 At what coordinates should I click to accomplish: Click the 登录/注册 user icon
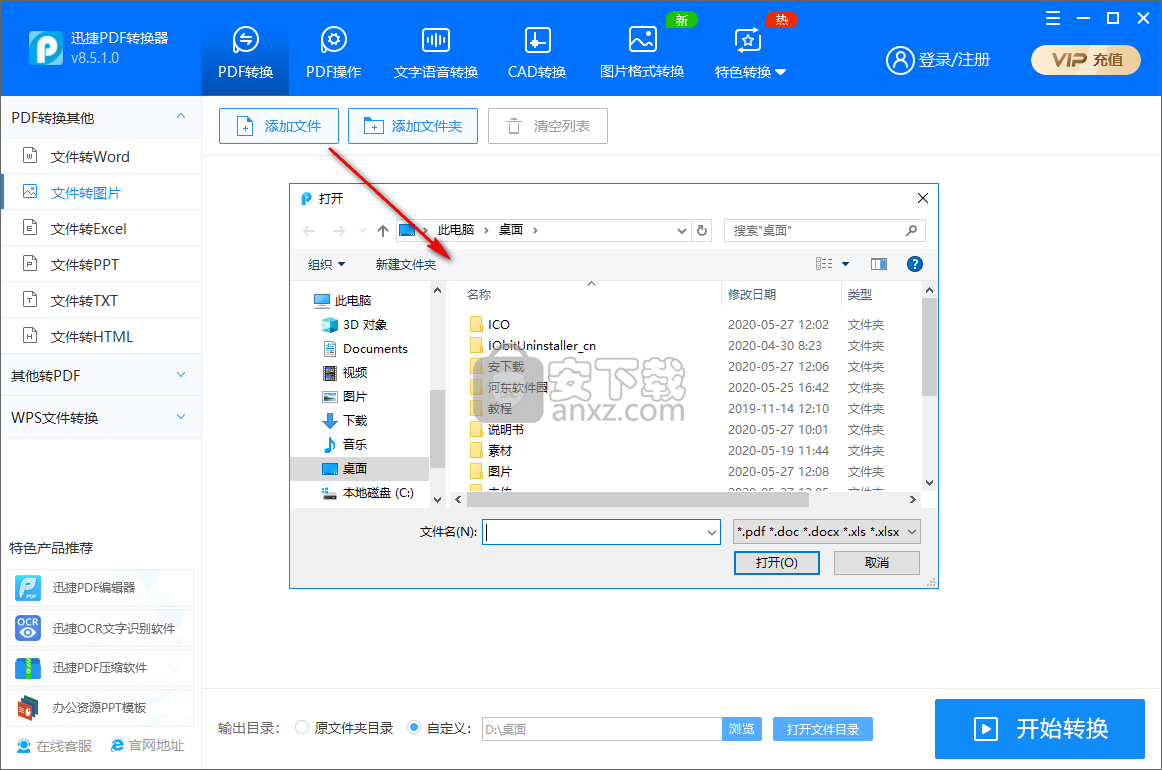900,60
